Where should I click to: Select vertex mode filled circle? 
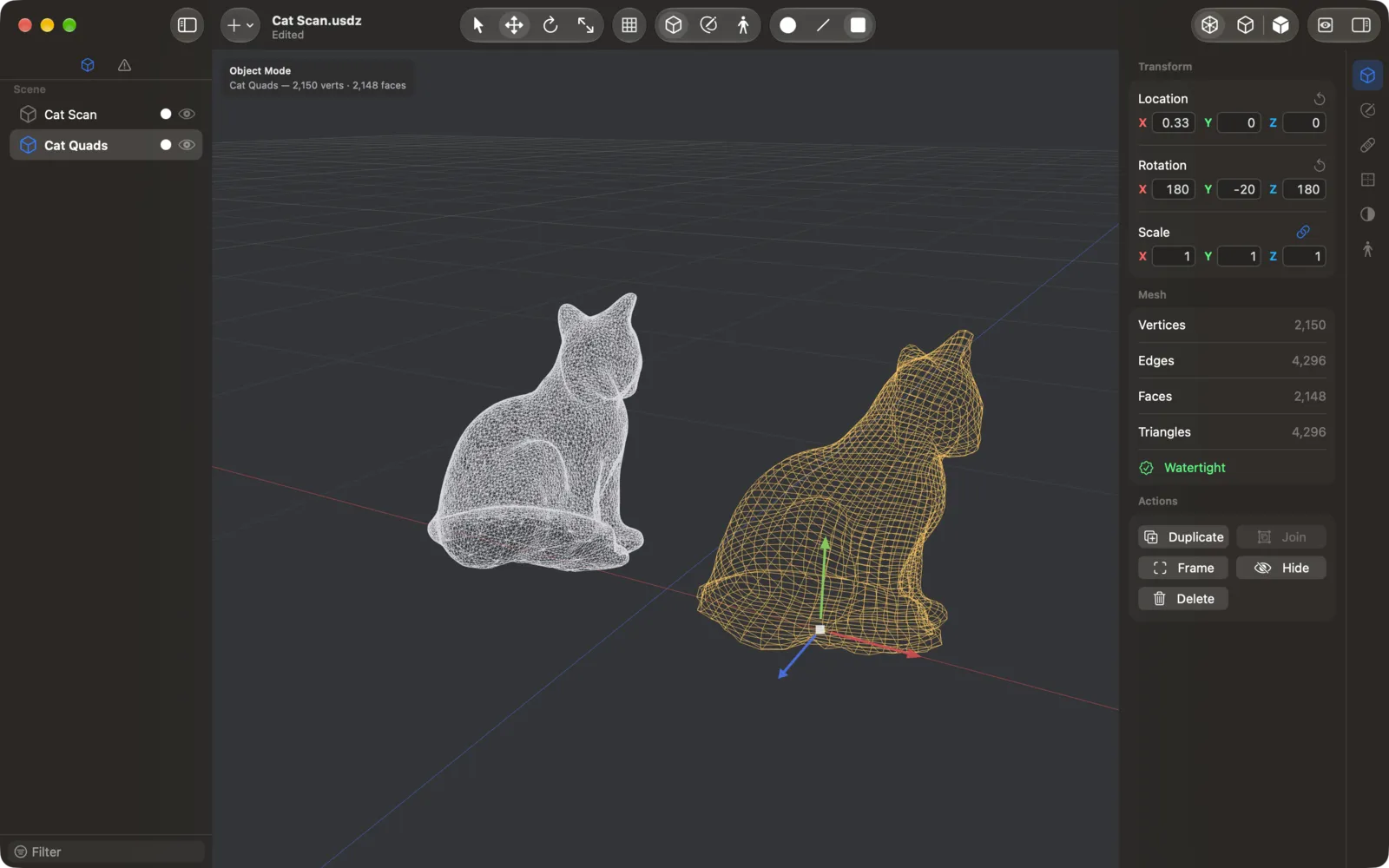(788, 25)
